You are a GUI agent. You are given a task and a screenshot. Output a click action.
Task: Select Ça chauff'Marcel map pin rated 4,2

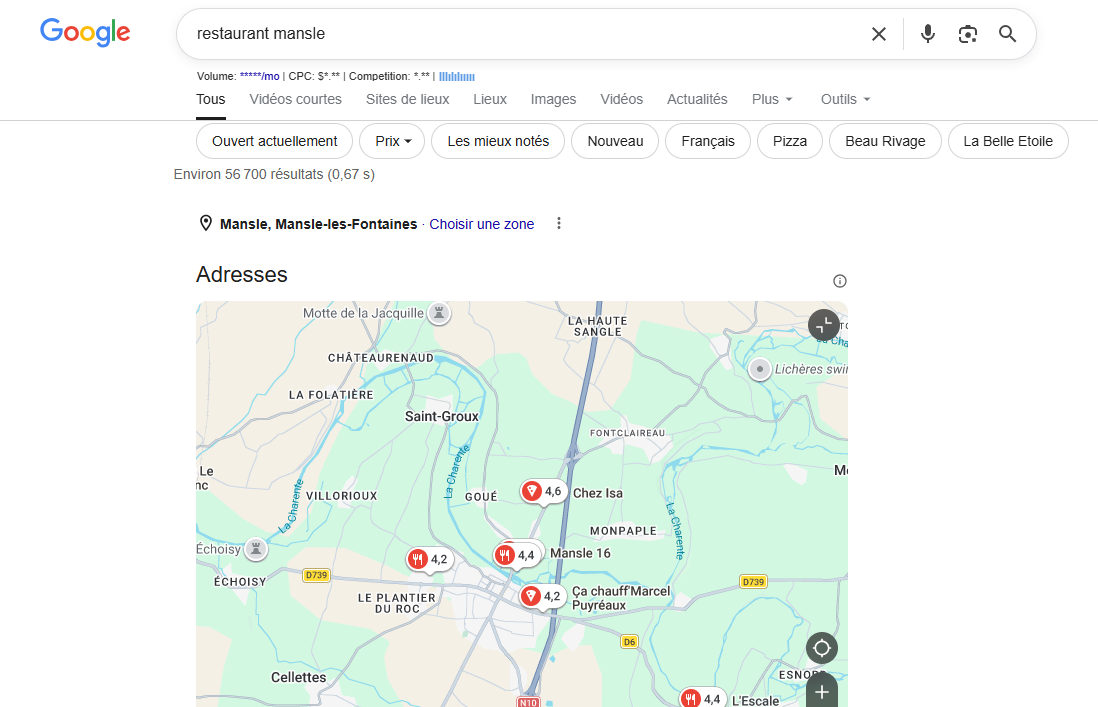542,596
